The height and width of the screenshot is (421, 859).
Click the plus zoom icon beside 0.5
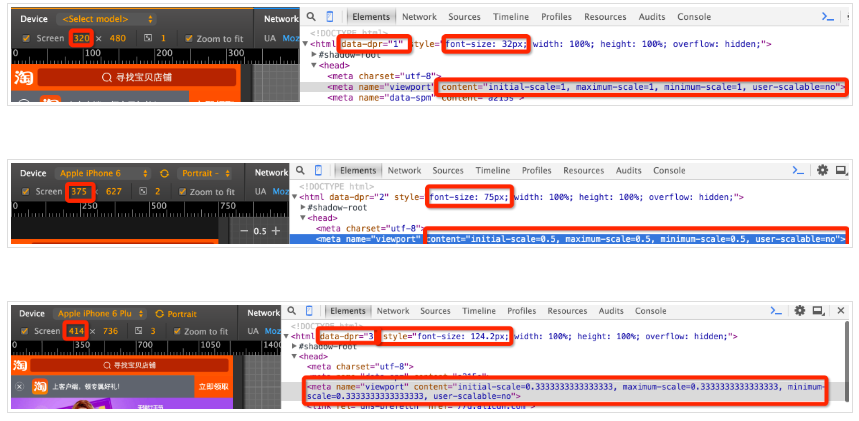pyautogui.click(x=276, y=231)
